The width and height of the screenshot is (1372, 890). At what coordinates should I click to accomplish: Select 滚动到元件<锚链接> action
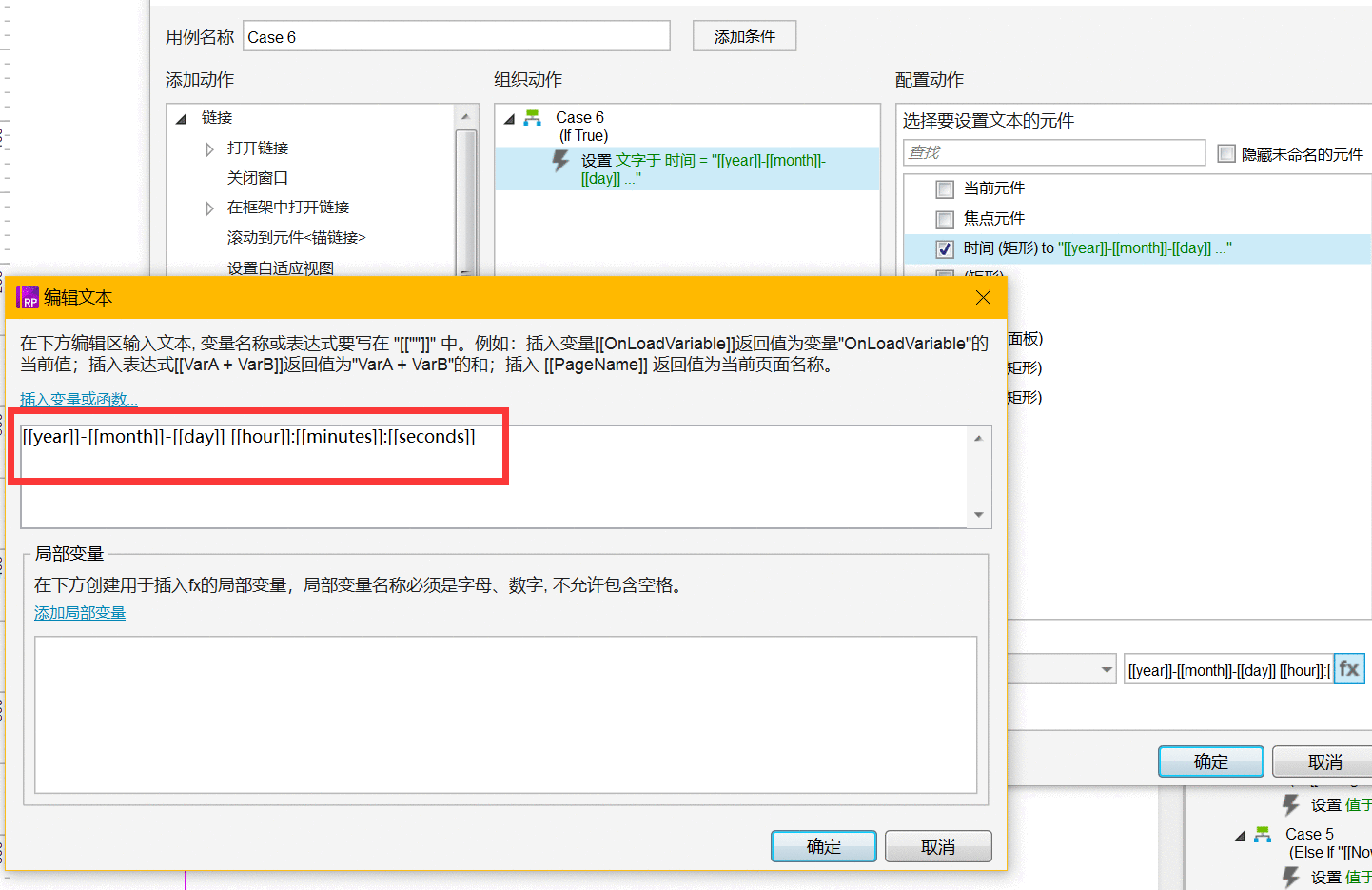(x=296, y=237)
